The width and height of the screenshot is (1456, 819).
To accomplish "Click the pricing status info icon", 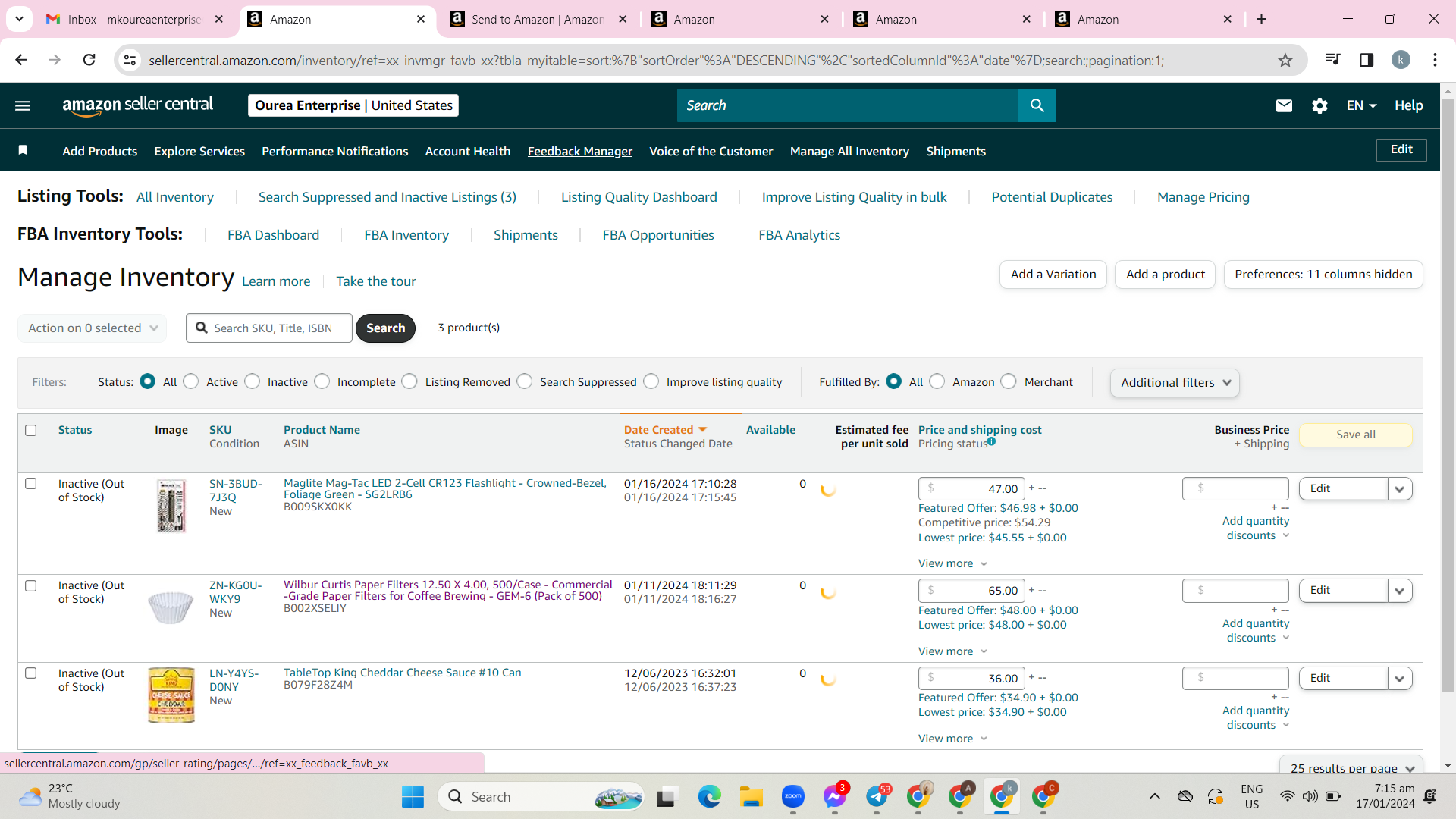I will (991, 441).
